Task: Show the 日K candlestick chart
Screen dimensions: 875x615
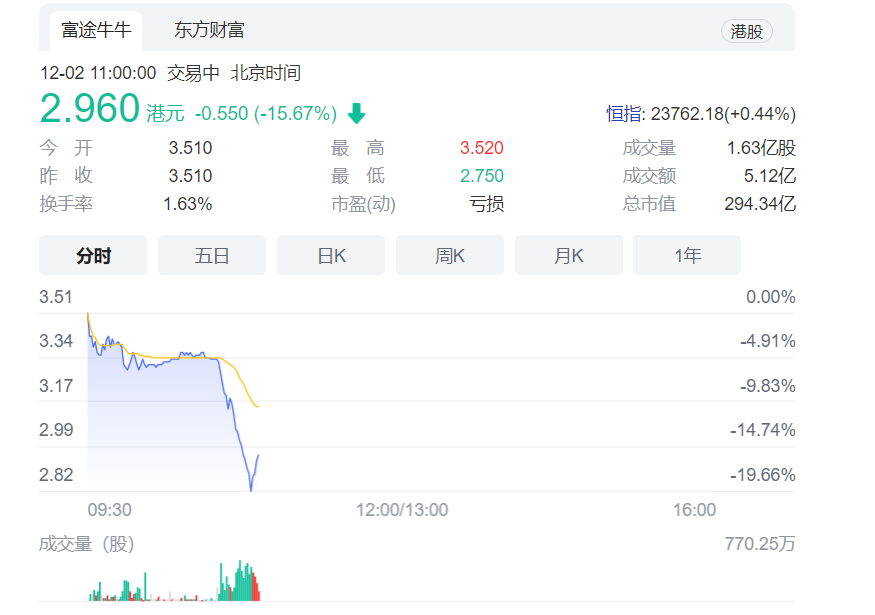Action: coord(331,256)
